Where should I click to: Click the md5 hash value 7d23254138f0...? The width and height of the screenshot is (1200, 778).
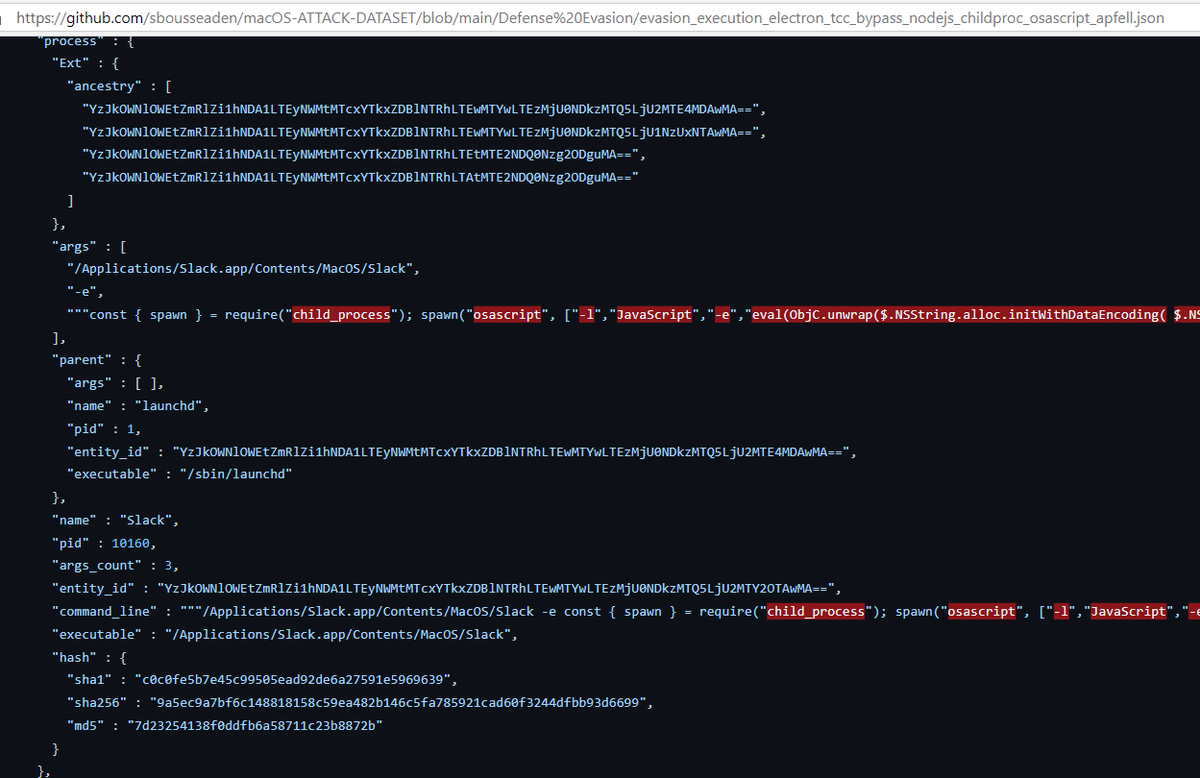coord(255,725)
